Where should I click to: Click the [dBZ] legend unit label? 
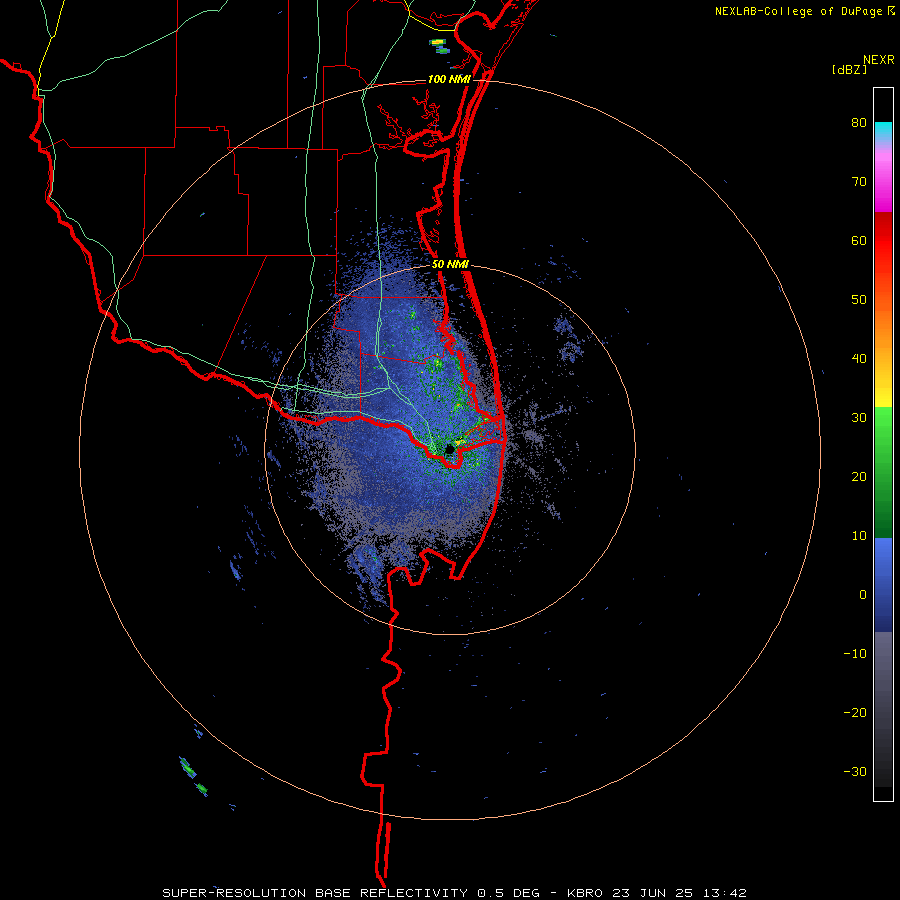[x=849, y=69]
